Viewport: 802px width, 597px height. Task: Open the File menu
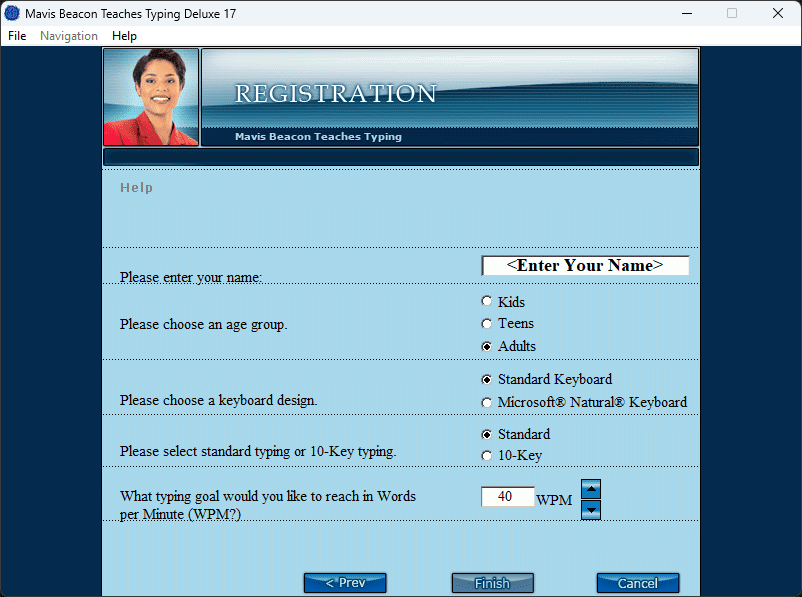click(17, 36)
